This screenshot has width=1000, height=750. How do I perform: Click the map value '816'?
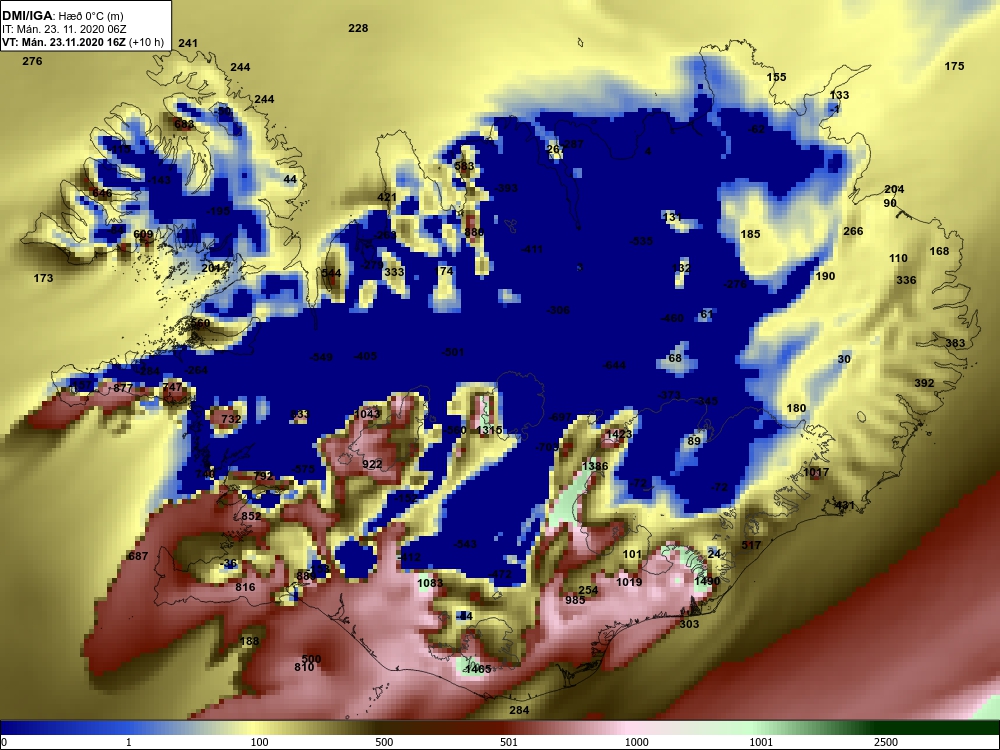(245, 587)
